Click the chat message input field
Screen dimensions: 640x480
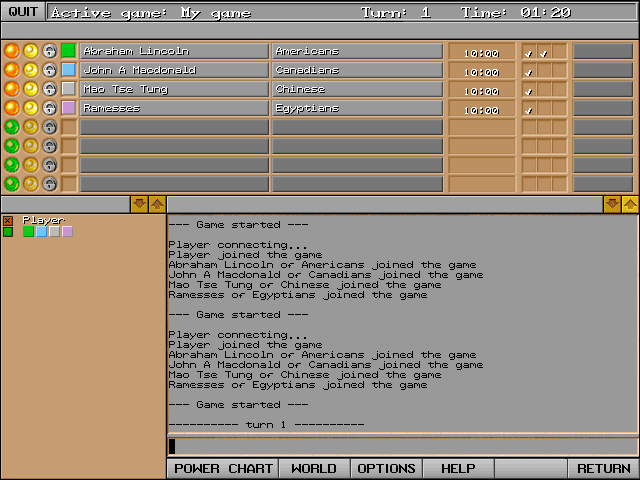click(x=402, y=446)
